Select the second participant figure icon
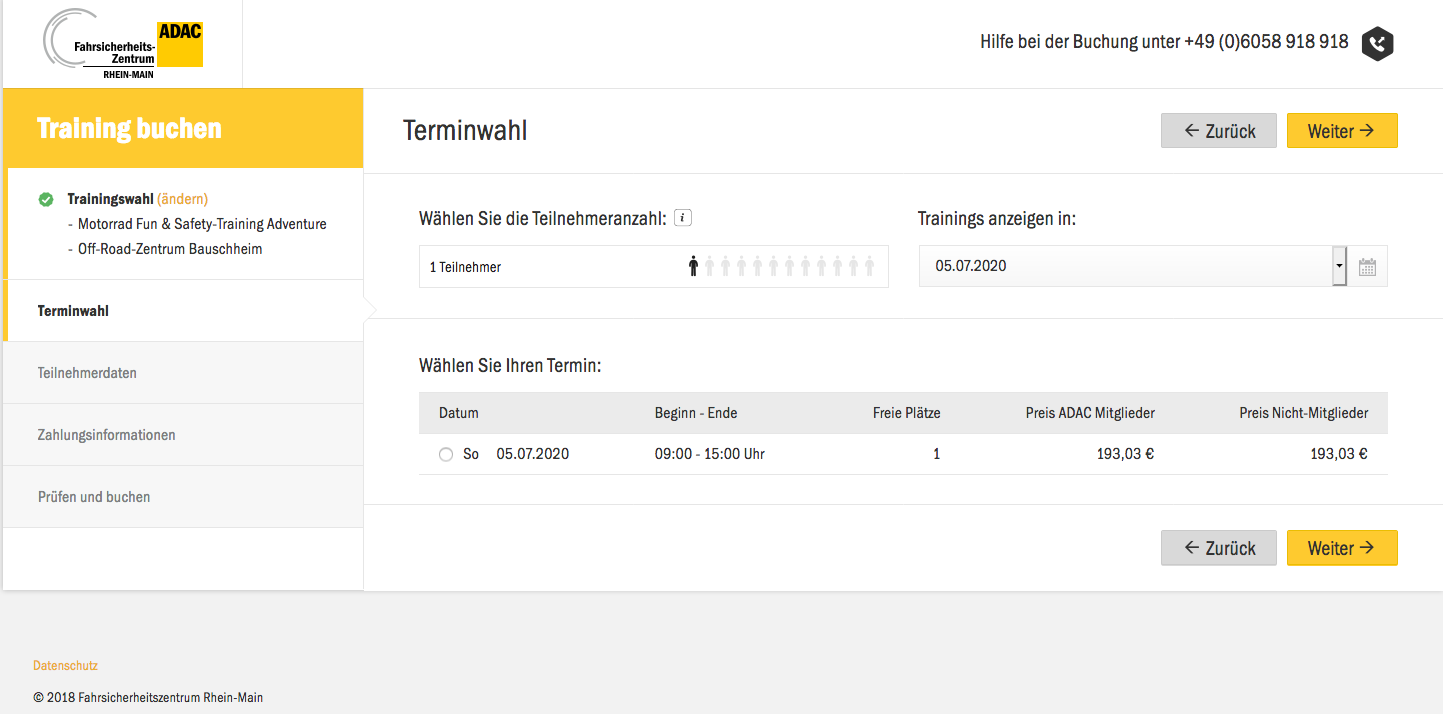 (709, 266)
